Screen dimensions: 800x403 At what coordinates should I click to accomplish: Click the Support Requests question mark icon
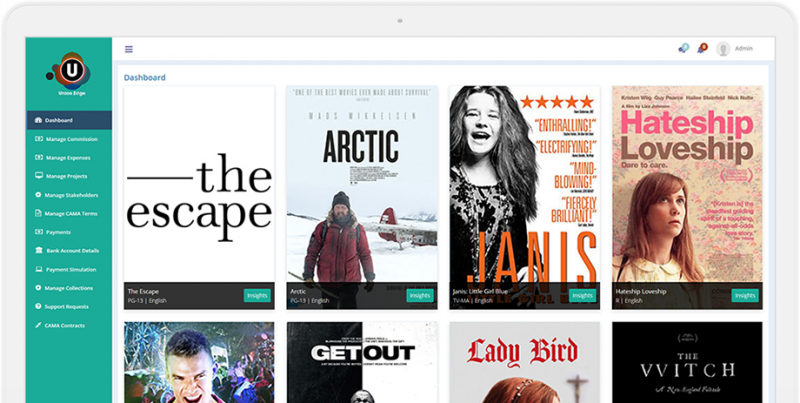coord(39,306)
